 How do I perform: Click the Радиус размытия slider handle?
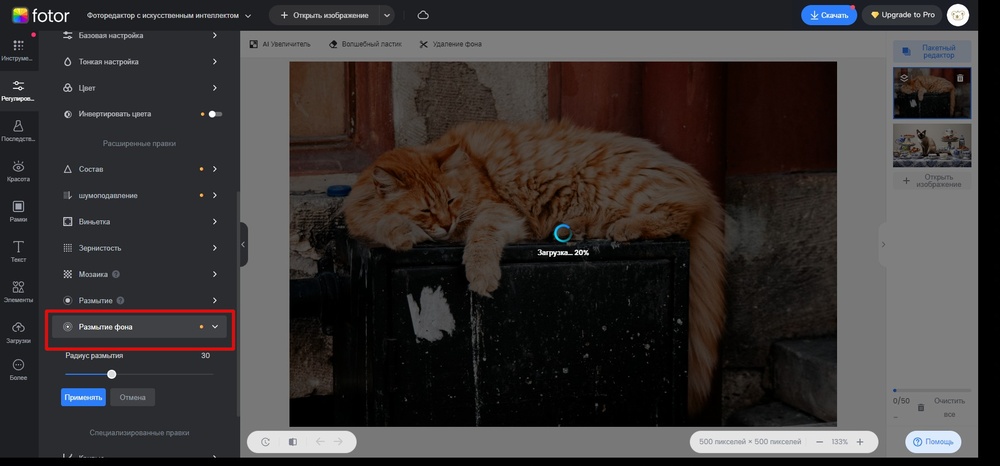(111, 374)
